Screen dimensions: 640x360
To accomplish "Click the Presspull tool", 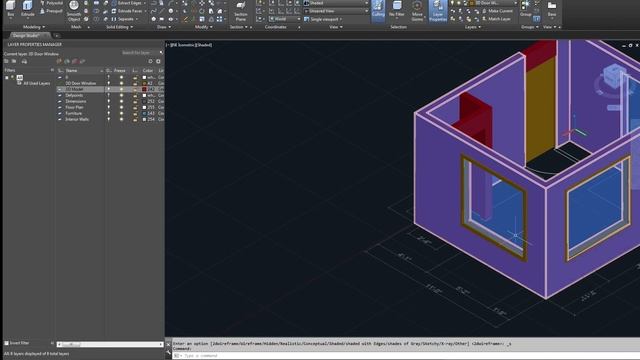I will point(51,11).
